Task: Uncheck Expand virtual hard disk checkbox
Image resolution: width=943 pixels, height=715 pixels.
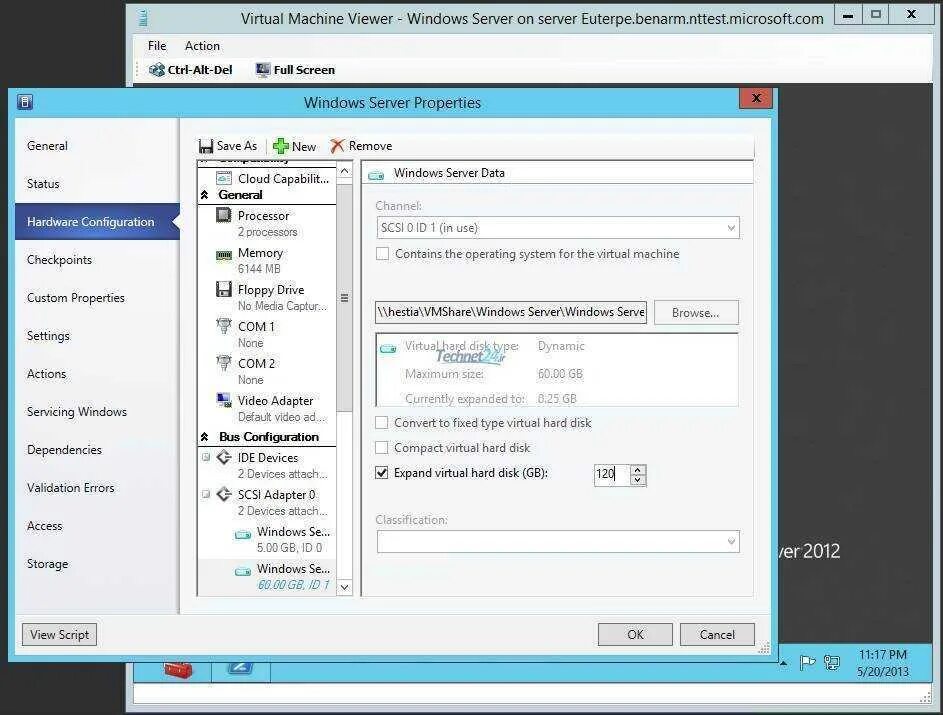Action: (x=381, y=473)
